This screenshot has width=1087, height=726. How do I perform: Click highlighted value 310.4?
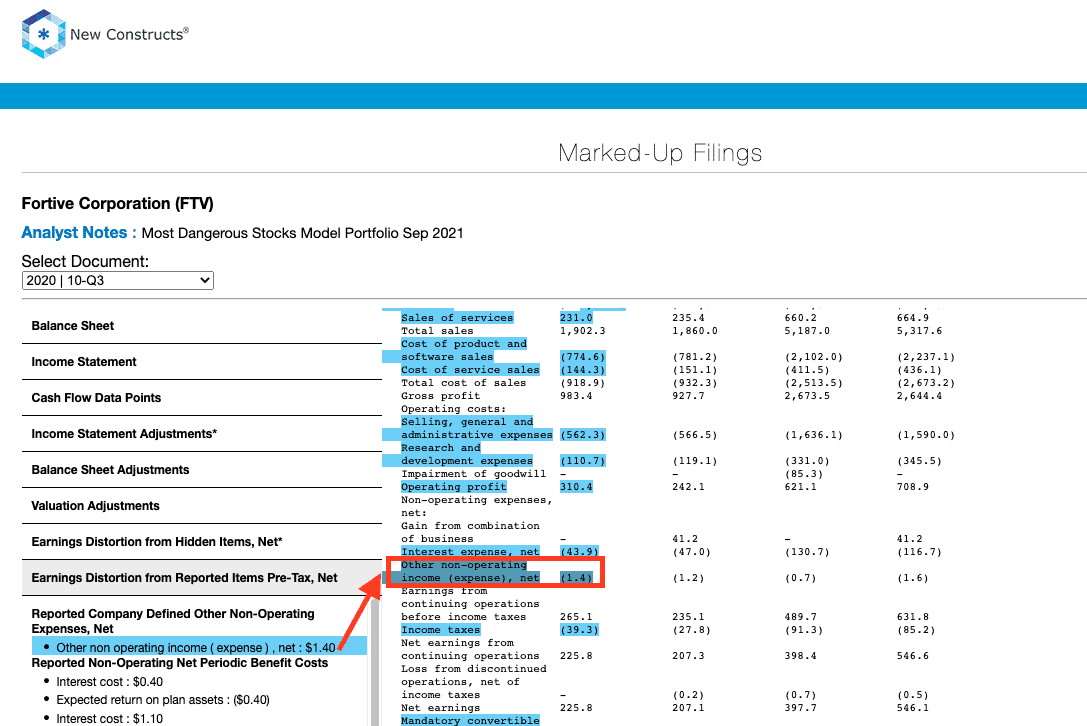click(576, 487)
